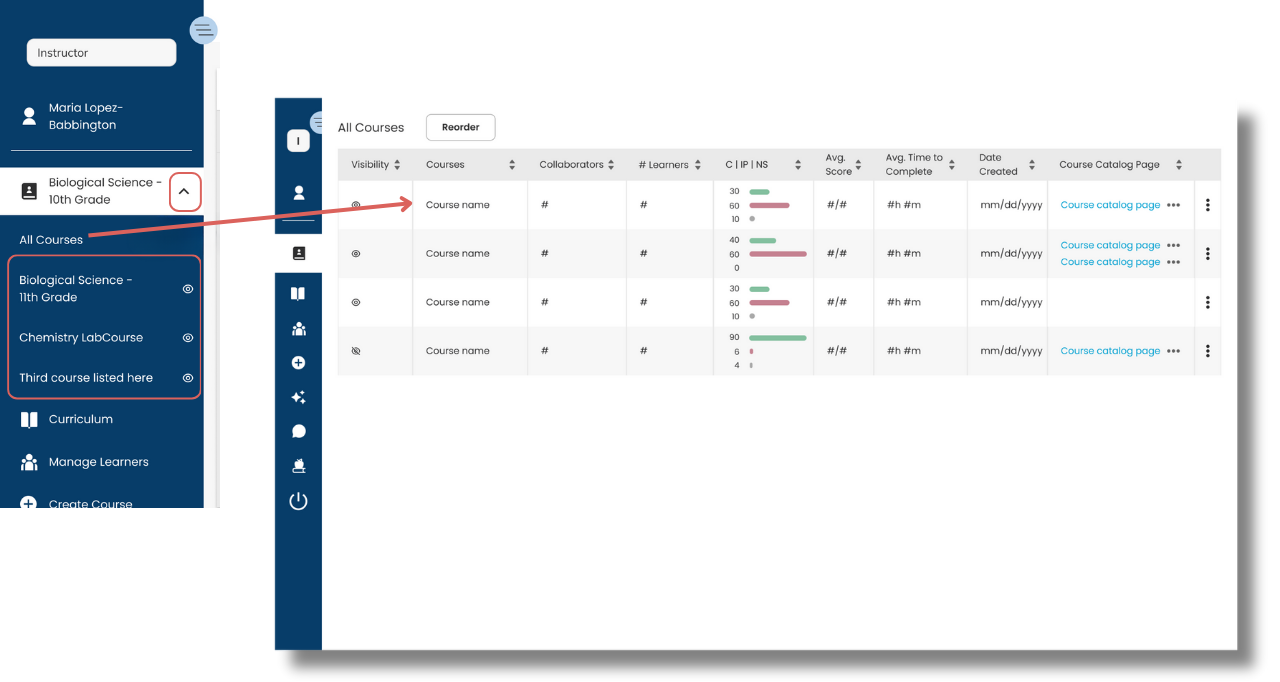
Task: Click the Create Course menu label
Action: [x=91, y=503]
